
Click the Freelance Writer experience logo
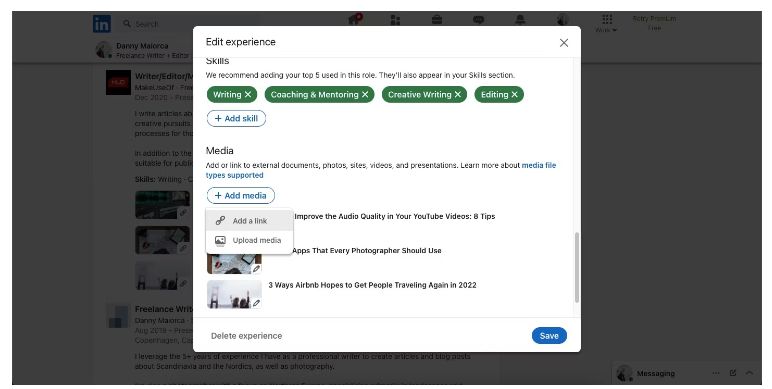click(x=118, y=316)
